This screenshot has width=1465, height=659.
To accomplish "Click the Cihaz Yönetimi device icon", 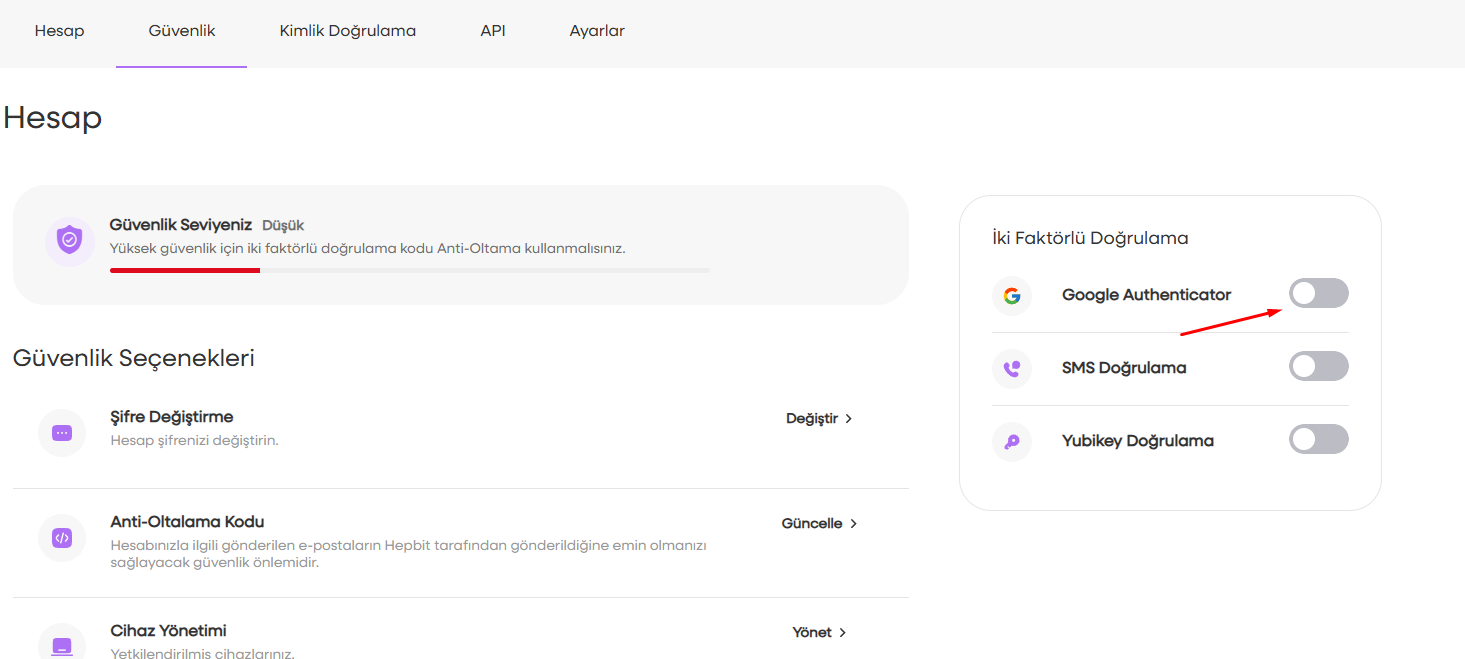I will 62,644.
